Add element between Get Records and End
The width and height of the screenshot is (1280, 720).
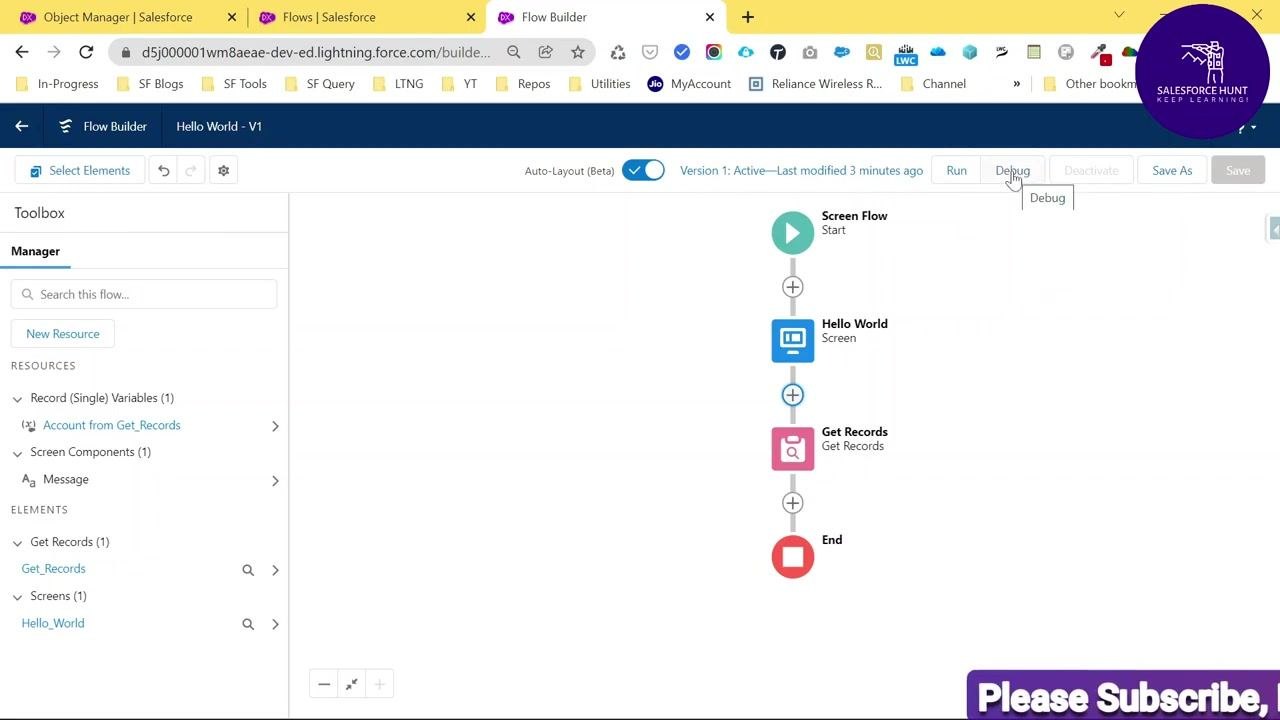point(793,503)
